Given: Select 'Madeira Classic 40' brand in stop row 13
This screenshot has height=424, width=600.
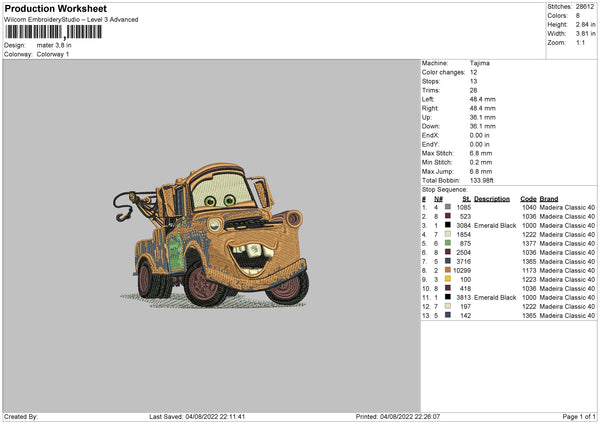Looking at the screenshot, I should [x=567, y=316].
